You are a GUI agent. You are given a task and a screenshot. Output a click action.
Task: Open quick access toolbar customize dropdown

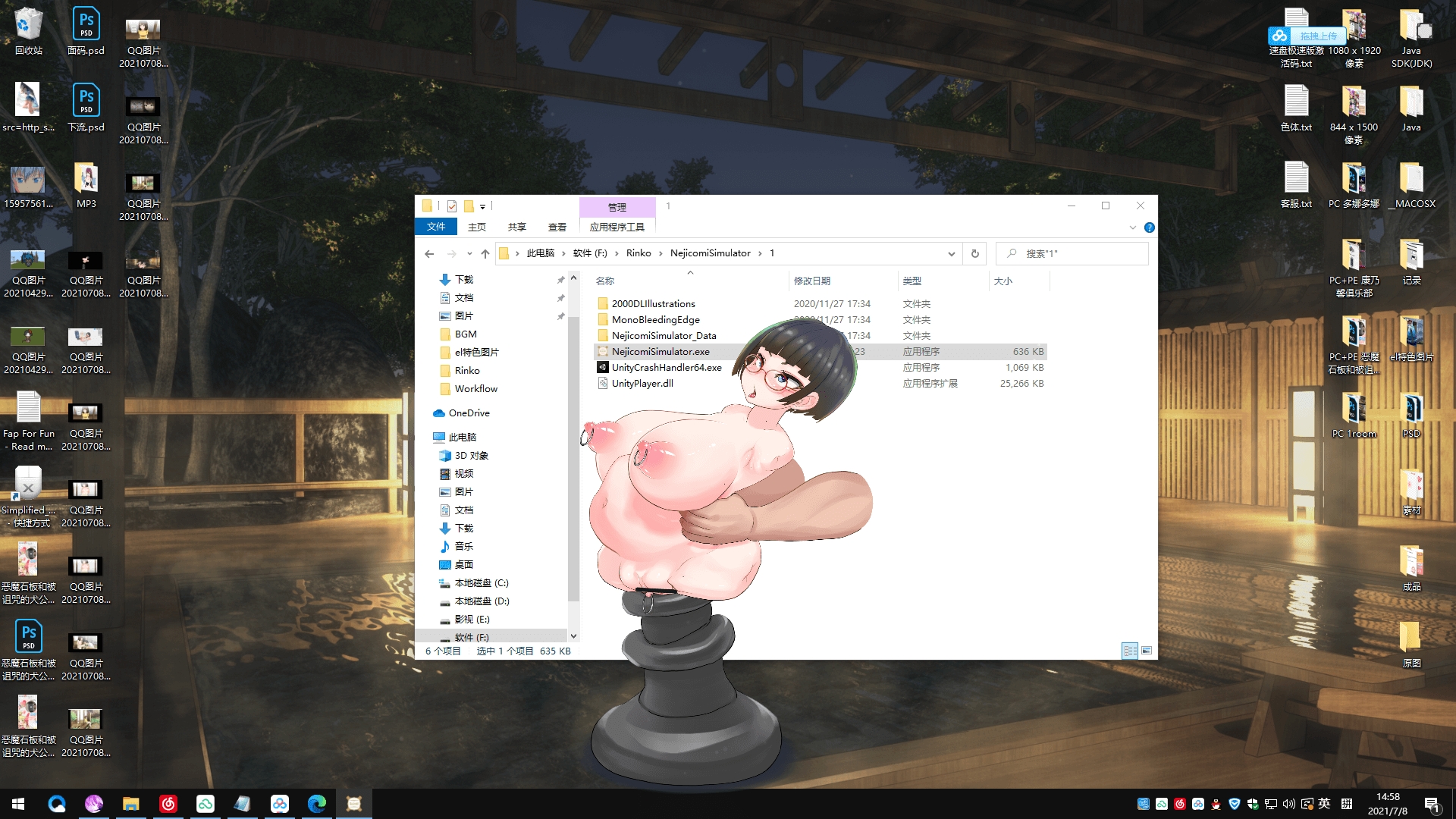click(x=482, y=206)
